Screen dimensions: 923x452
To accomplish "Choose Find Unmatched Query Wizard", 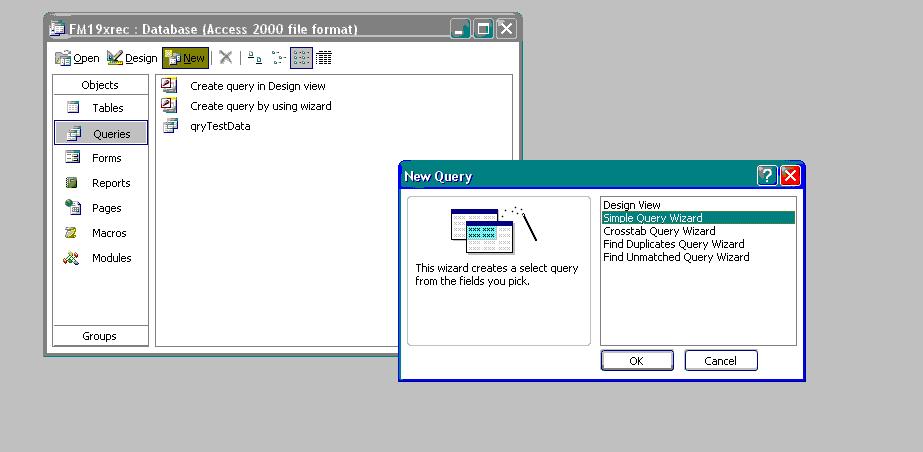I will click(x=698, y=257).
